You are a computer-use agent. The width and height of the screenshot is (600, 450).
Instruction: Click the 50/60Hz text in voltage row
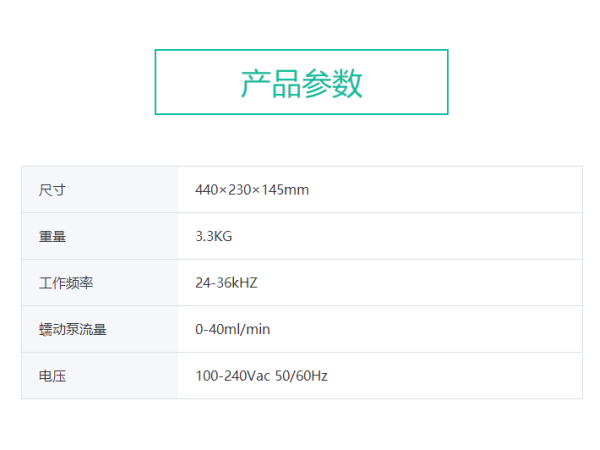point(301,376)
